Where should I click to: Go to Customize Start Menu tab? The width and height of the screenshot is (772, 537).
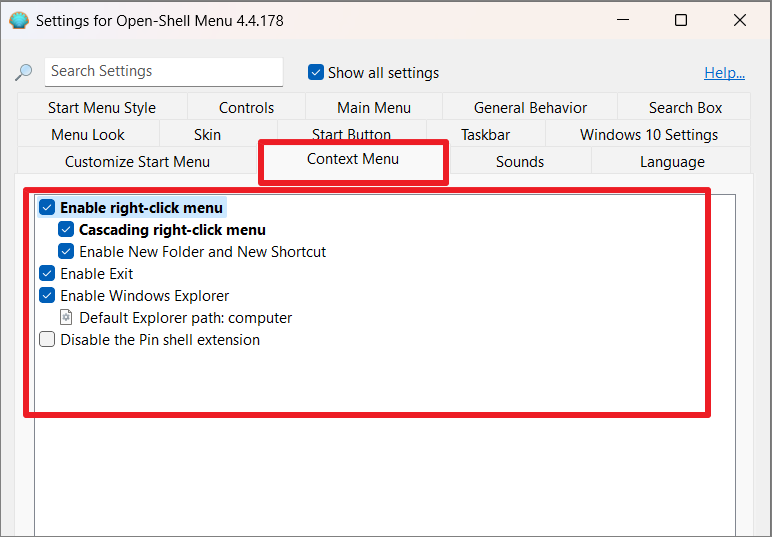(137, 161)
